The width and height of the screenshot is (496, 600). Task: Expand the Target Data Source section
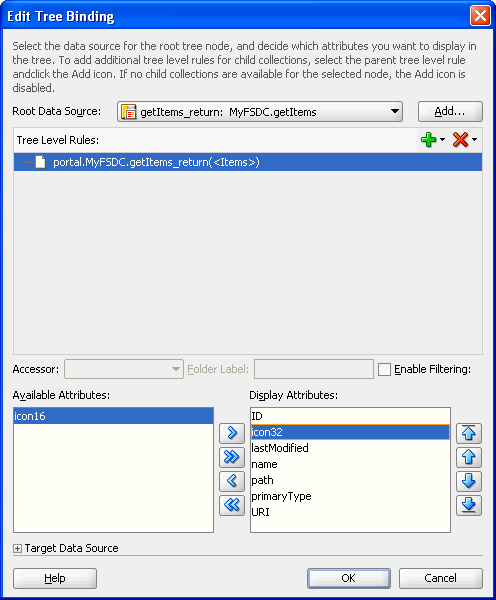click(x=17, y=548)
